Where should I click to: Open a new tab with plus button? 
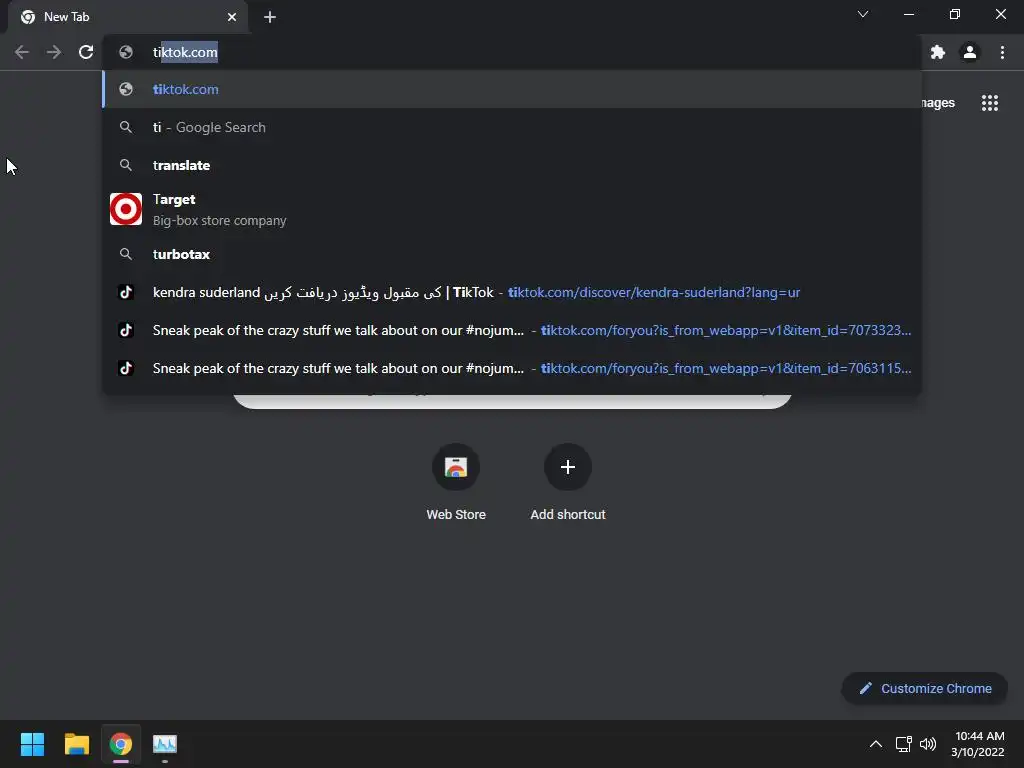270,17
